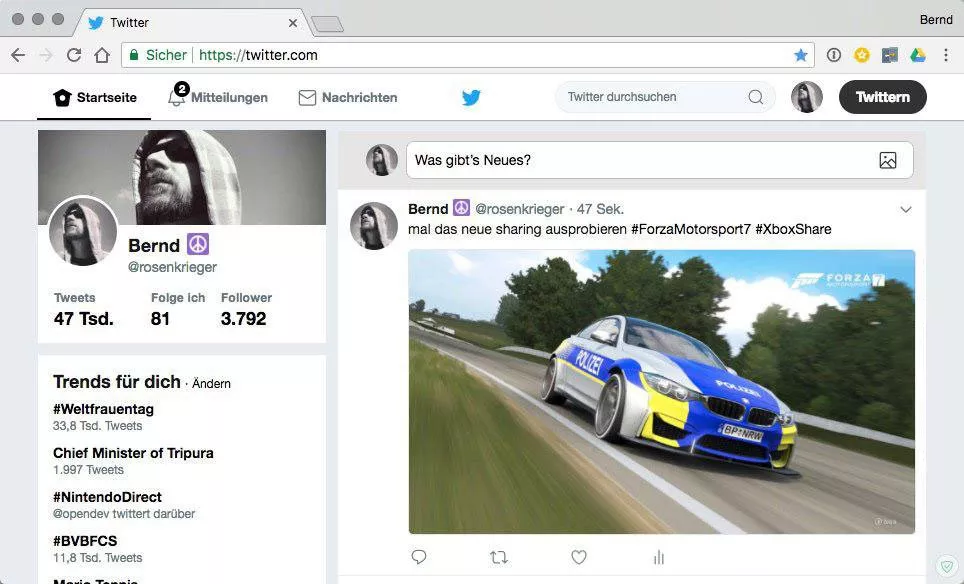Click the avatar beside the compose box
The height and width of the screenshot is (584, 964).
pyautogui.click(x=382, y=160)
